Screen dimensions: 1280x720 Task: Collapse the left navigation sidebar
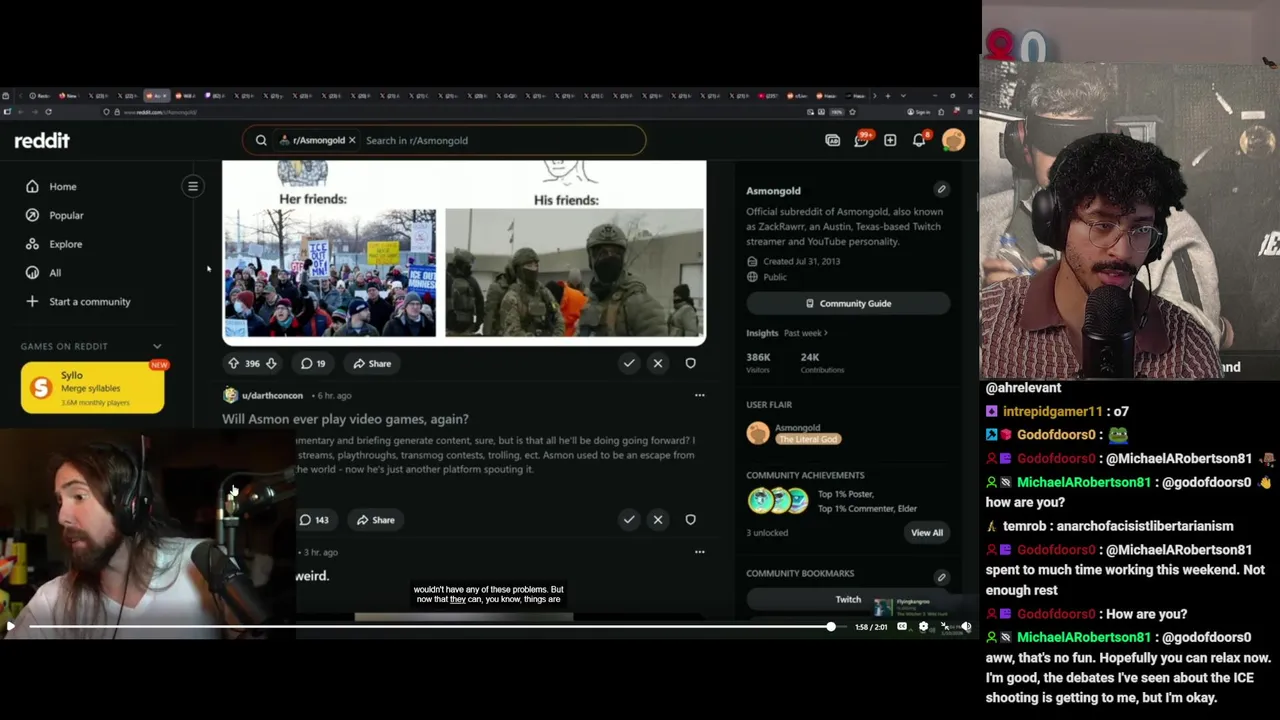pyautogui.click(x=193, y=186)
